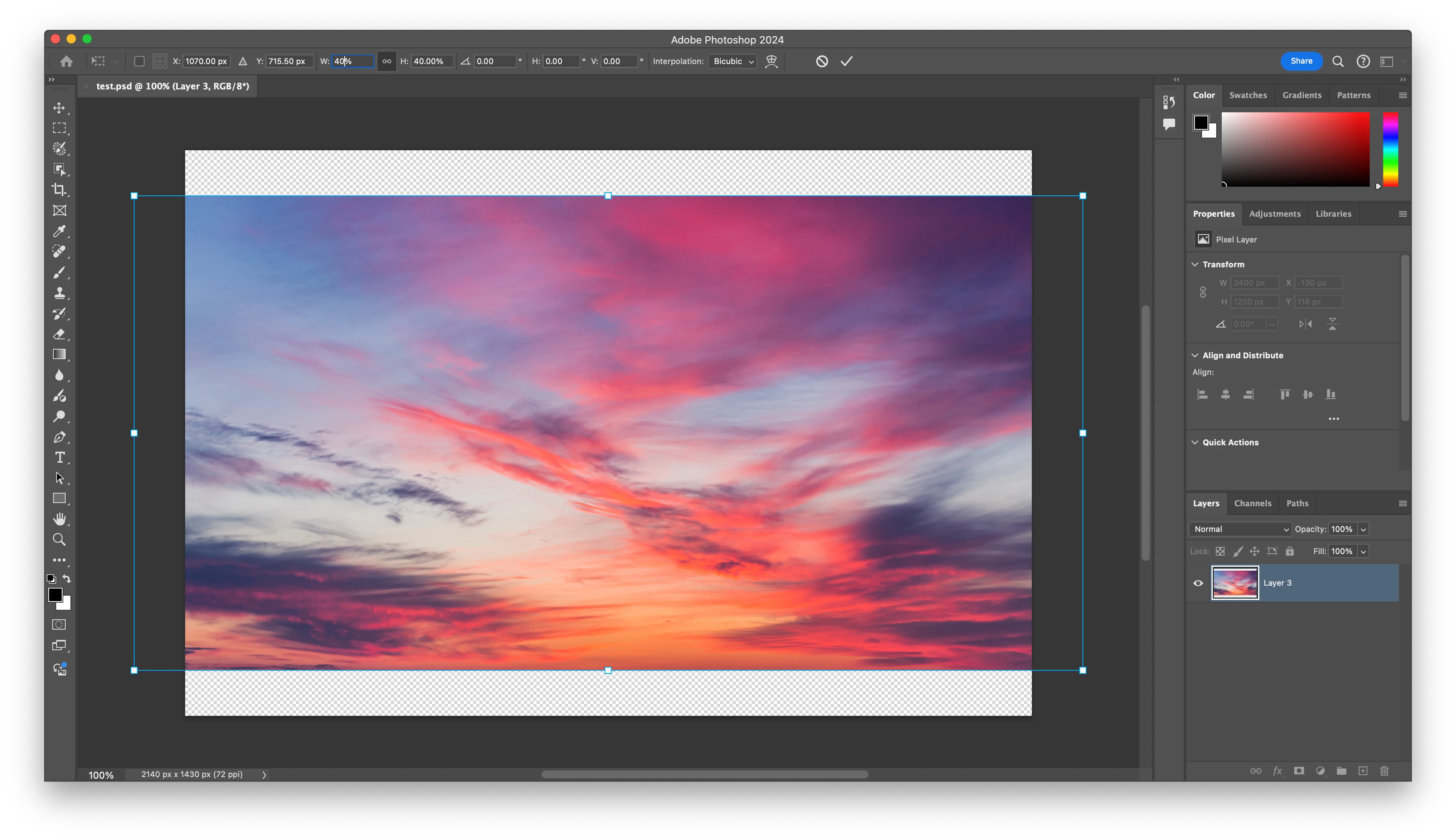The image size is (1456, 840).
Task: Toggle the aspect ratio link between W and H
Action: 387,61
